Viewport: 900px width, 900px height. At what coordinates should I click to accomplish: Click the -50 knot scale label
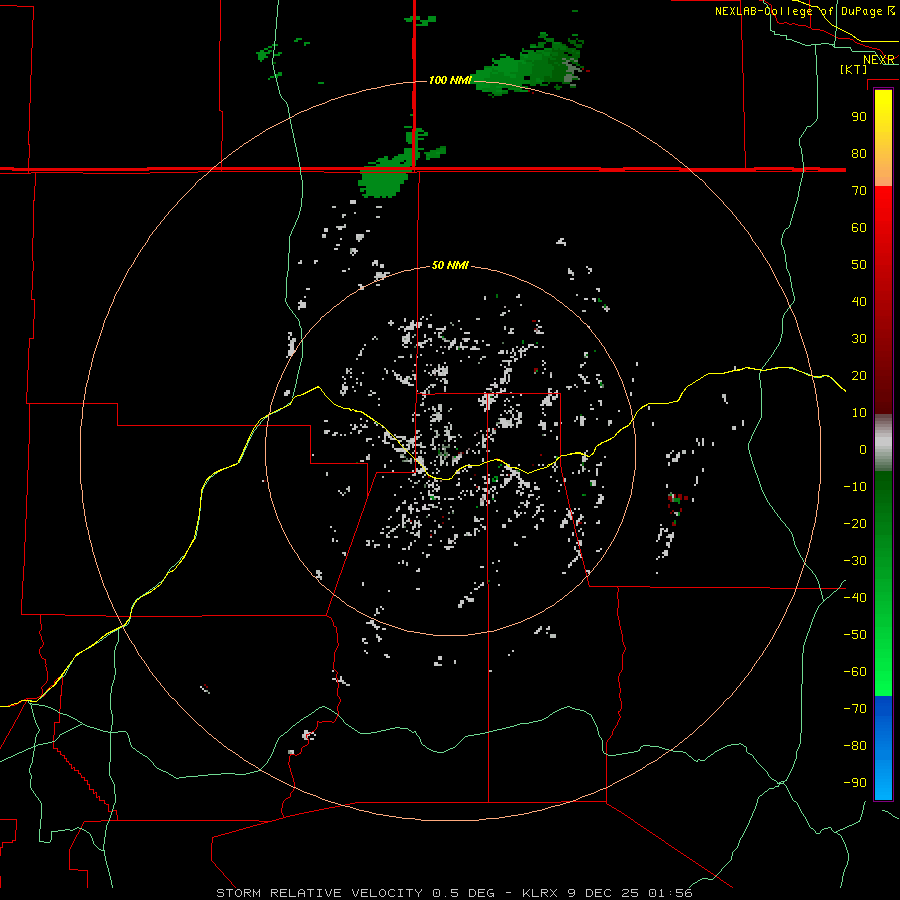point(855,634)
